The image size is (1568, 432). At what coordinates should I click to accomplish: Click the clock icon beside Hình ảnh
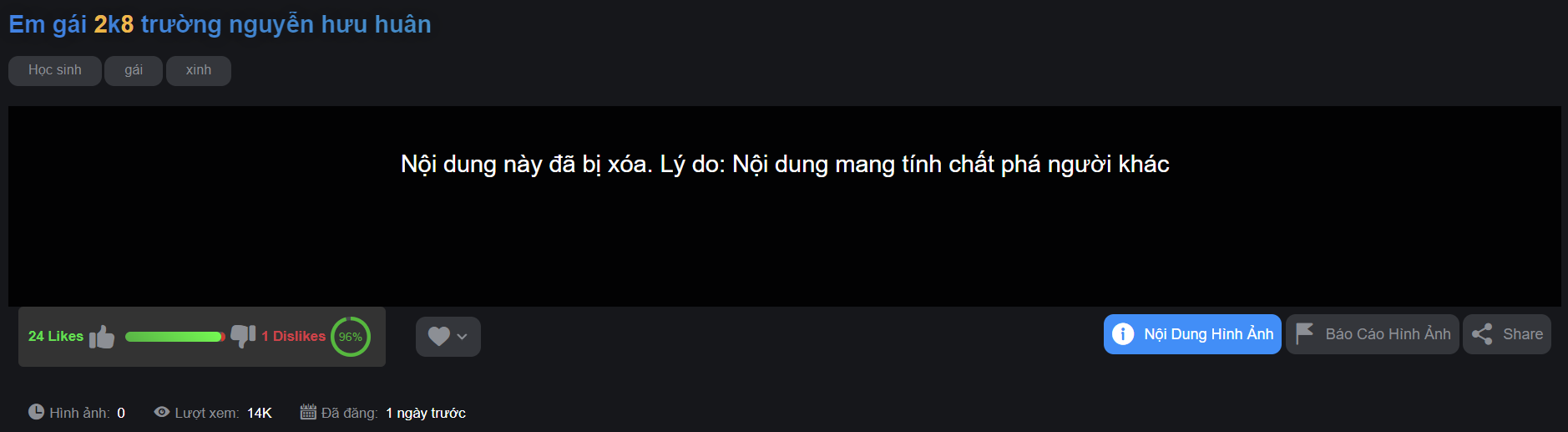(36, 412)
